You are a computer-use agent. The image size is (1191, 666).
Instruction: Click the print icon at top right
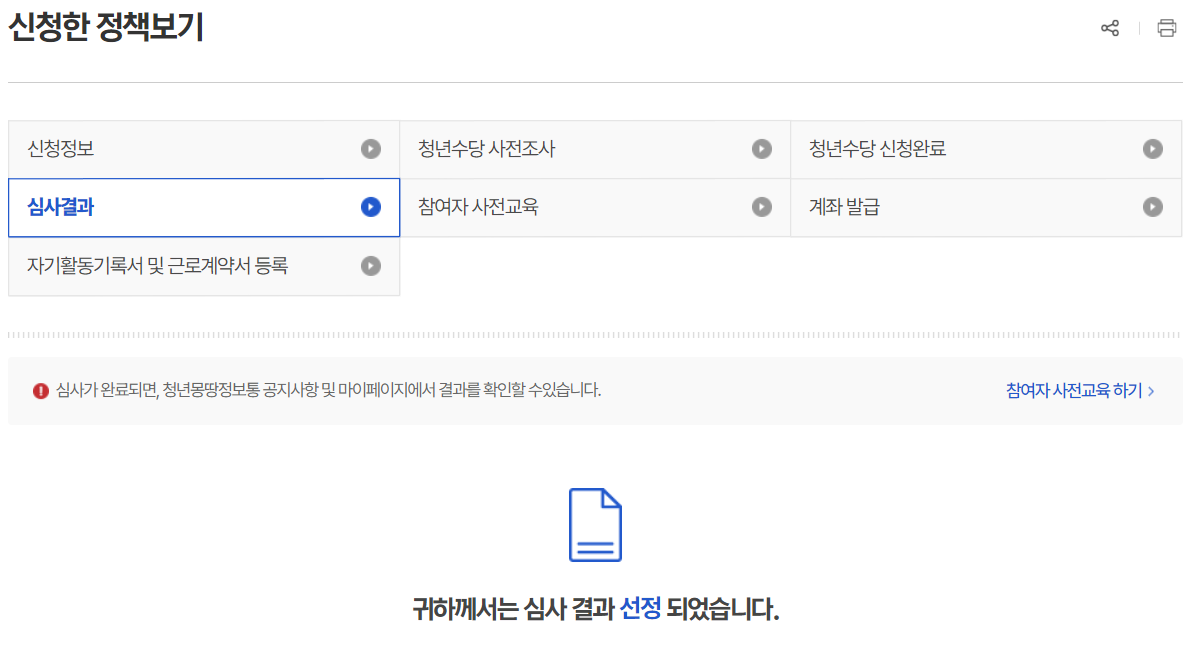(x=1166, y=28)
